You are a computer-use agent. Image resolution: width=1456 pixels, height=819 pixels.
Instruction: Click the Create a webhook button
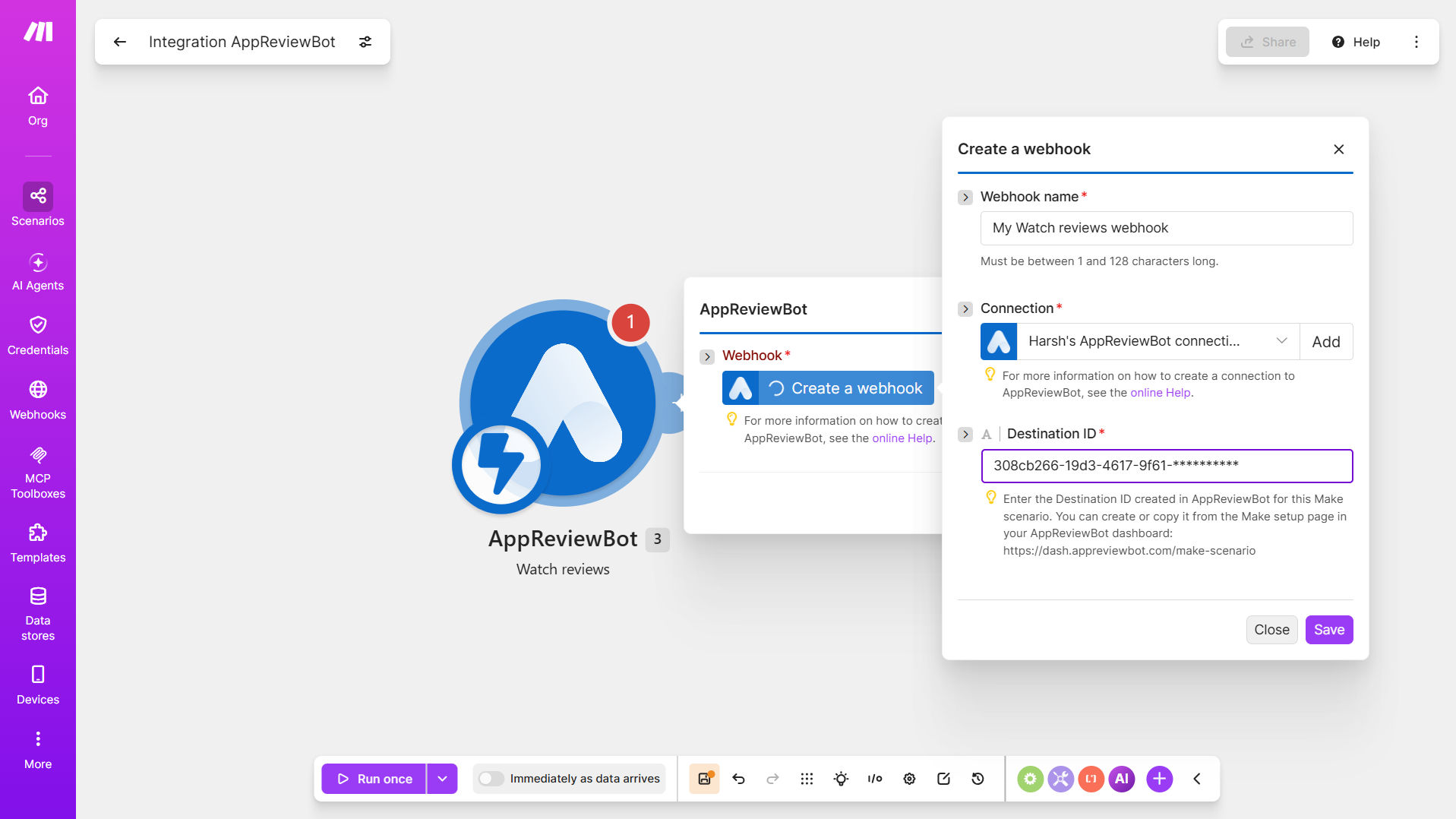[x=828, y=388]
